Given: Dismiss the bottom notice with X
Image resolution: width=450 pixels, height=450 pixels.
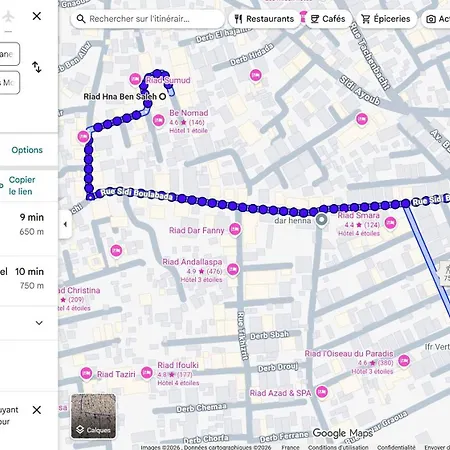Looking at the screenshot, I should pyautogui.click(x=37, y=410).
